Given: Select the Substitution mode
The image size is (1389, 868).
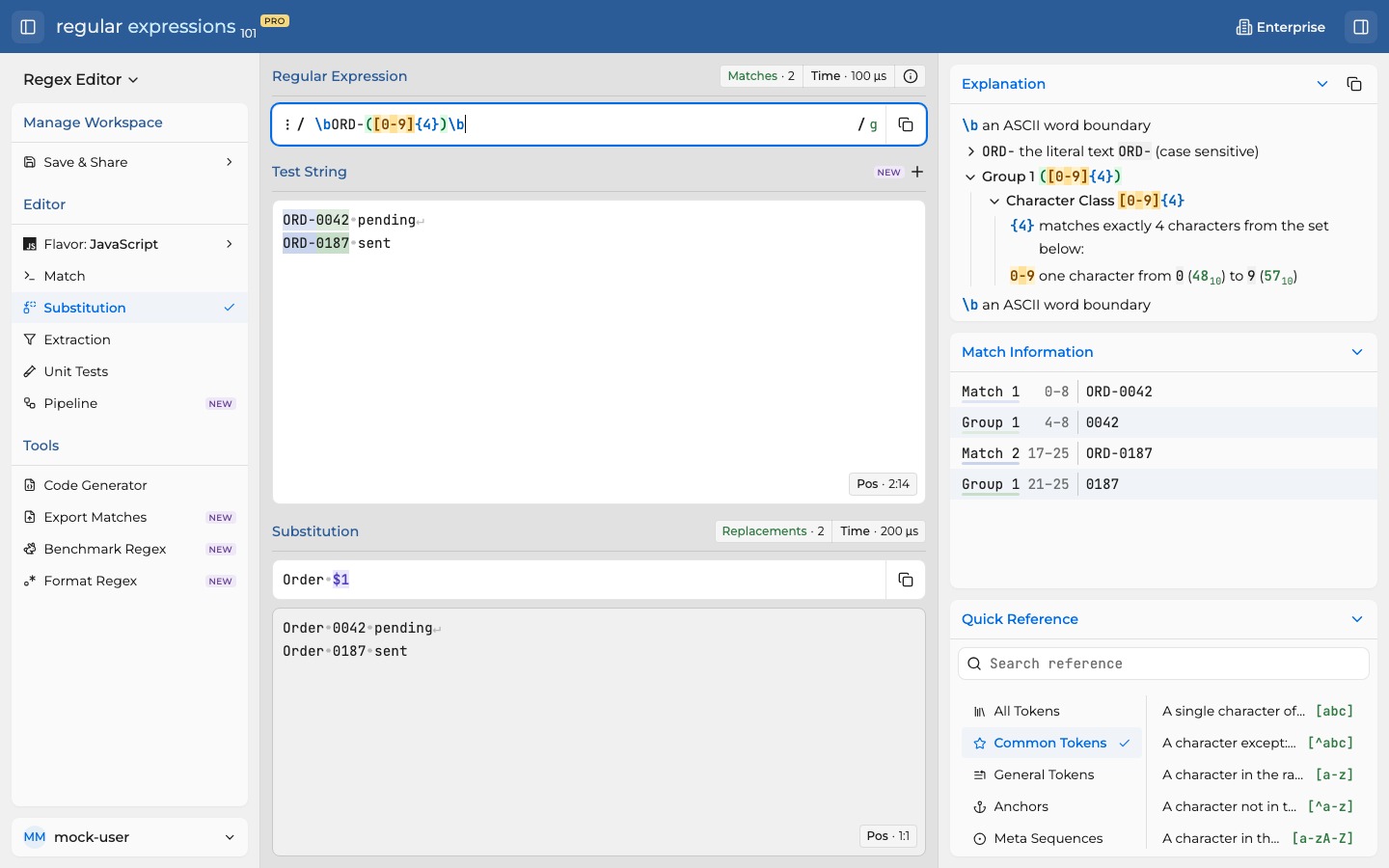Looking at the screenshot, I should click(x=129, y=308).
